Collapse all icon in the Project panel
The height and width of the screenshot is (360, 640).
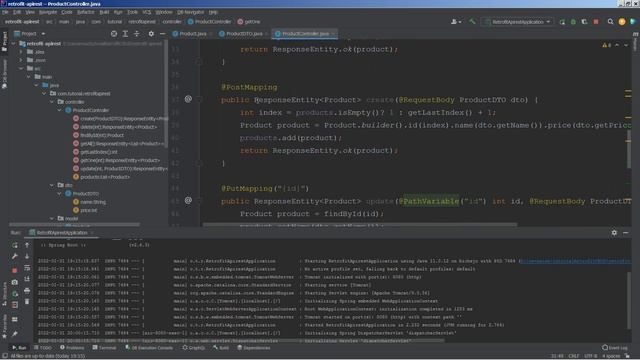click(137, 34)
